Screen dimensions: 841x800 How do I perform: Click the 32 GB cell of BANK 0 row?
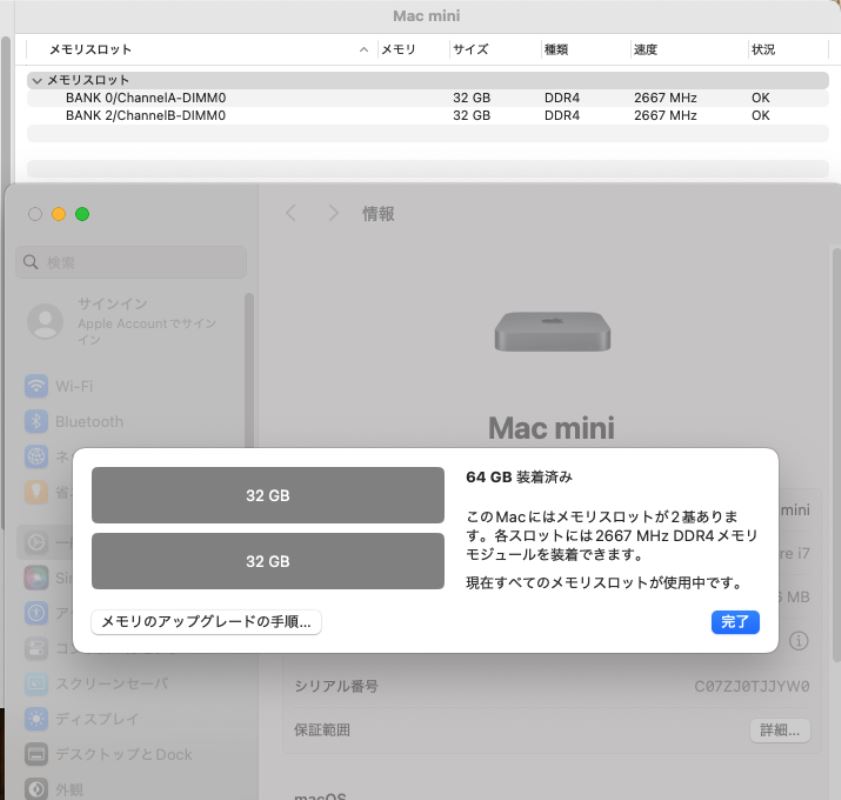pos(471,98)
